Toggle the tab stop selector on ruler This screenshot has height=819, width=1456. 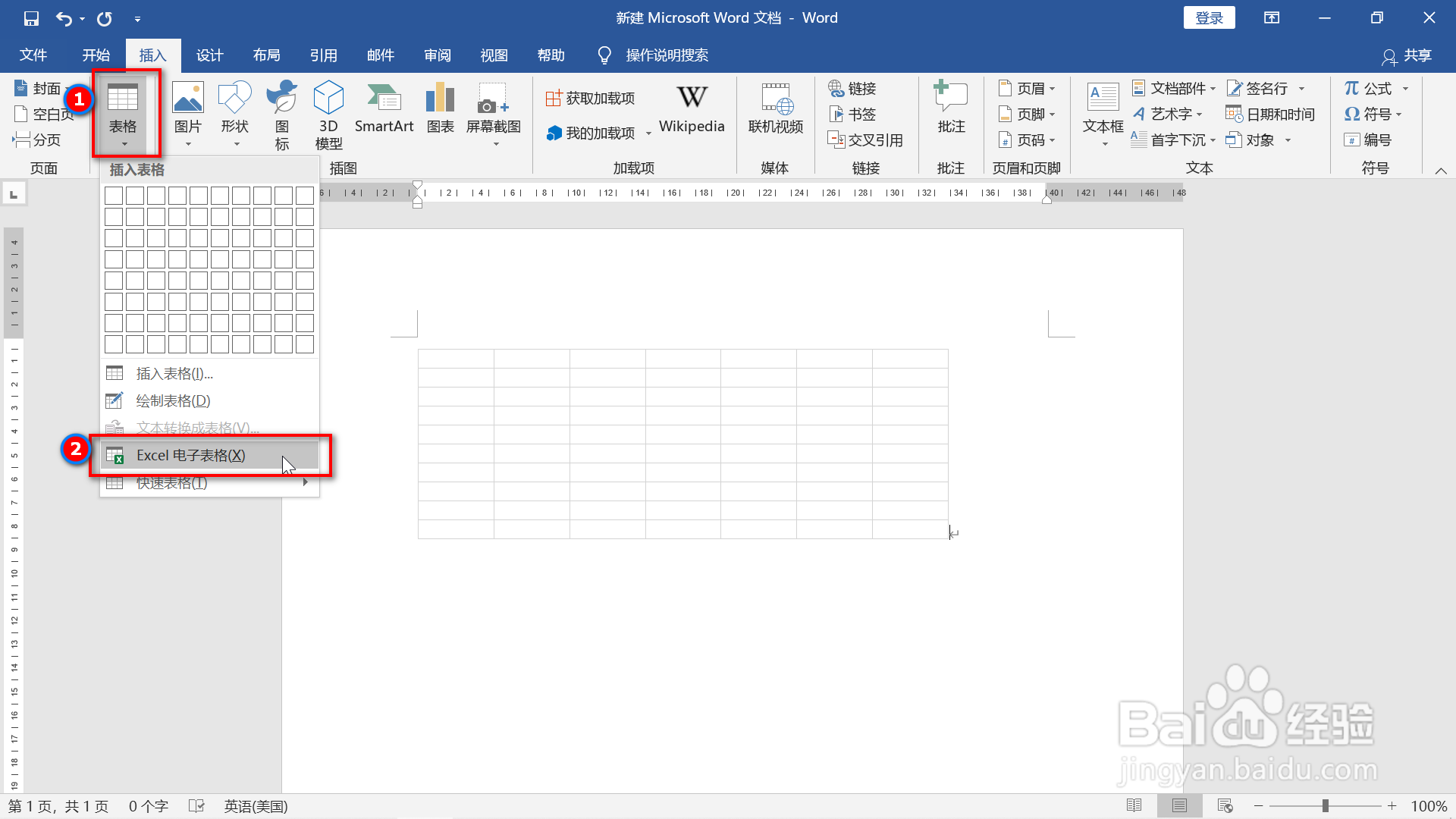click(14, 195)
